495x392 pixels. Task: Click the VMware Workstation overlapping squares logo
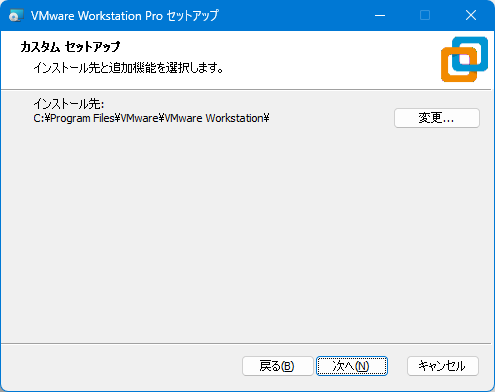pyautogui.click(x=464, y=59)
